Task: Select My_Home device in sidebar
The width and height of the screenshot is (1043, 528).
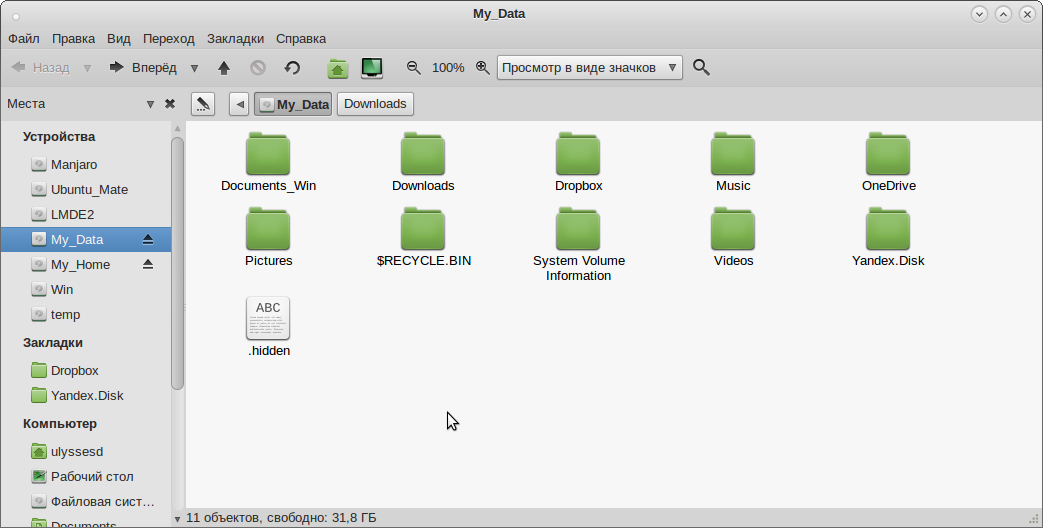Action: tap(86, 265)
